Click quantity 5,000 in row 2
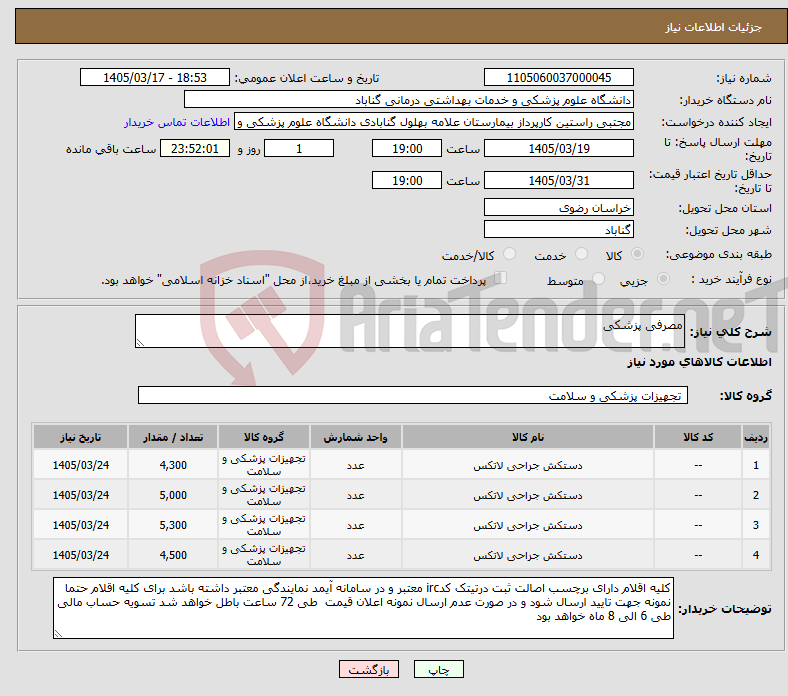 tap(173, 495)
